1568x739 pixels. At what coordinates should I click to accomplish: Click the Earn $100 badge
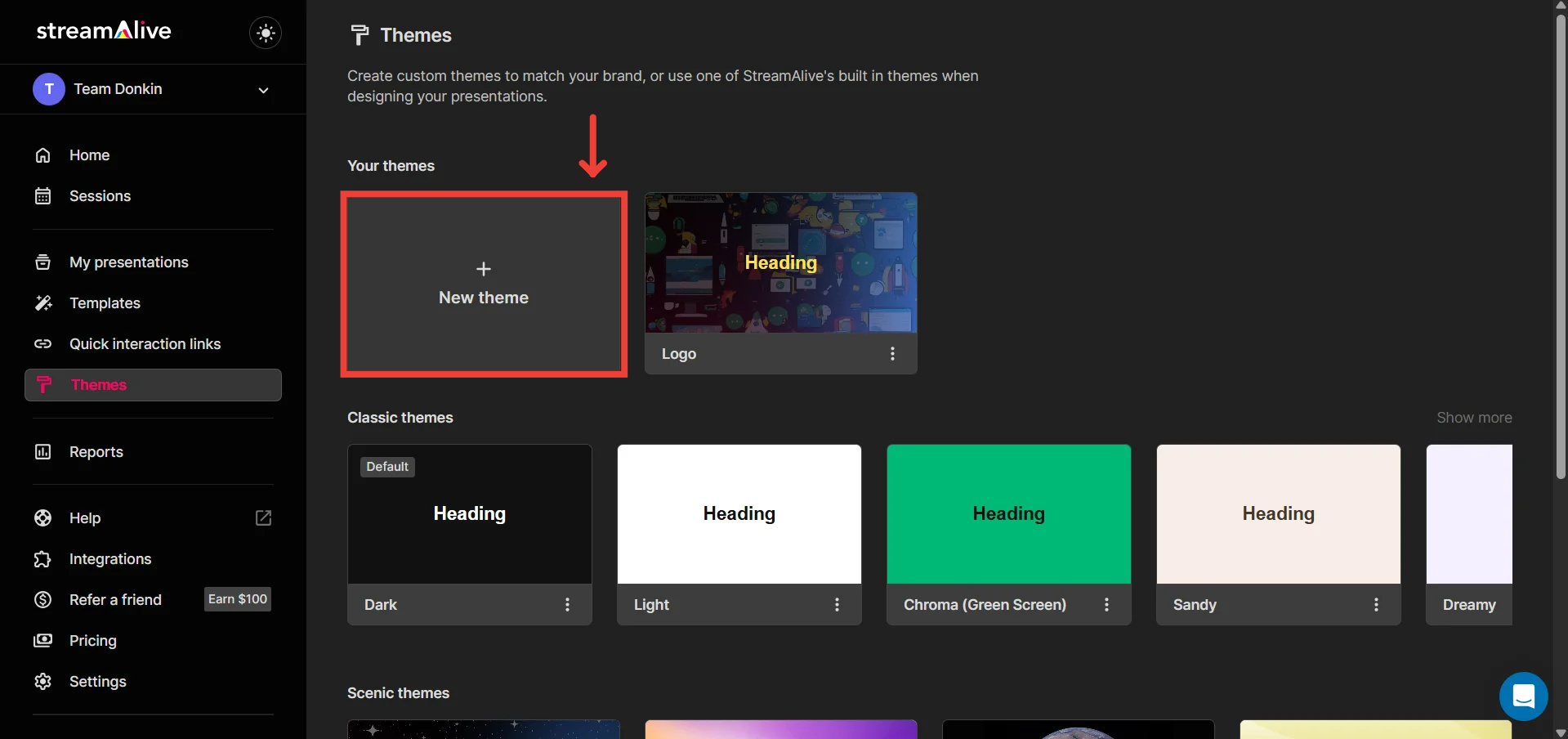click(x=238, y=599)
